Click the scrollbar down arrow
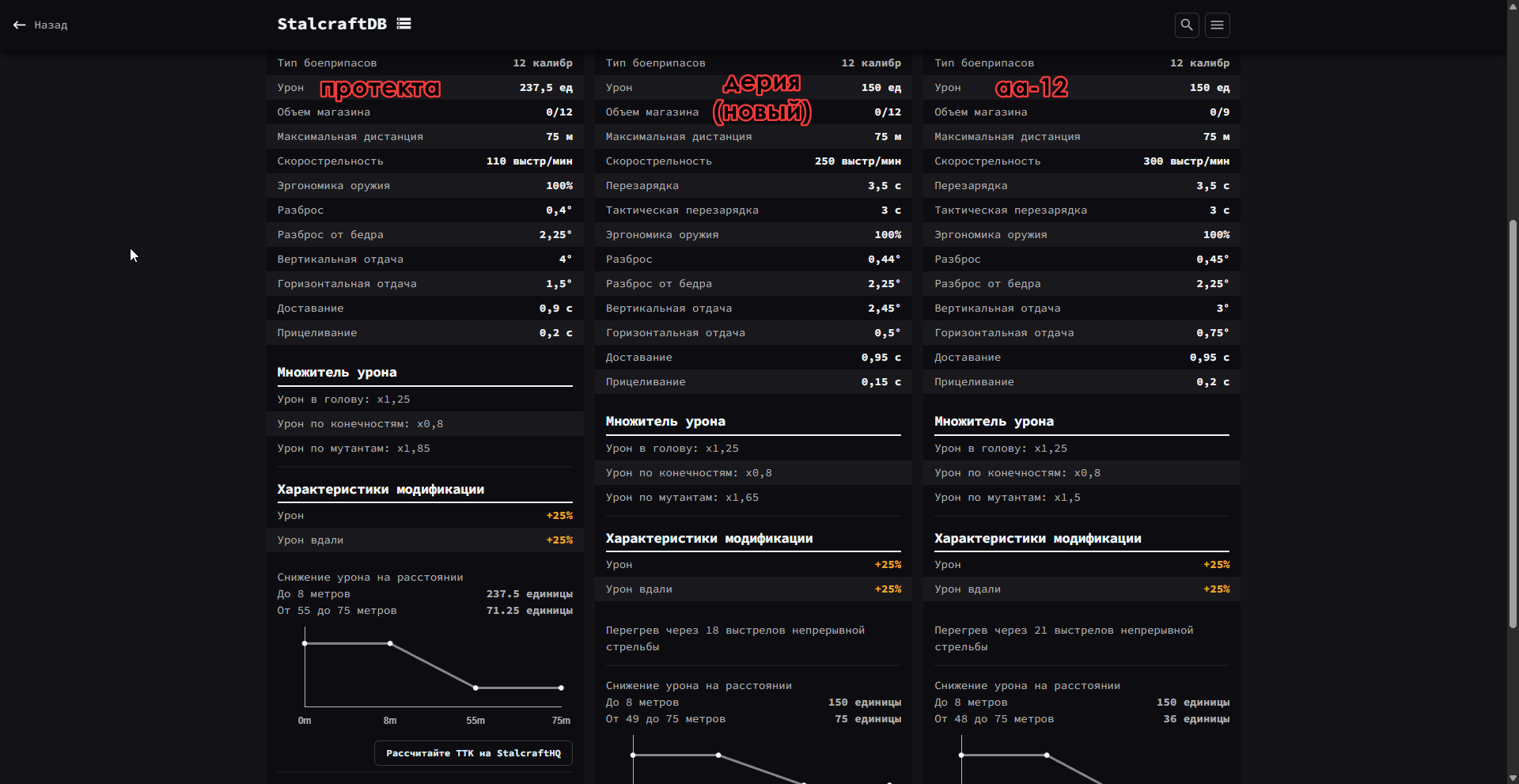 pyautogui.click(x=1513, y=777)
